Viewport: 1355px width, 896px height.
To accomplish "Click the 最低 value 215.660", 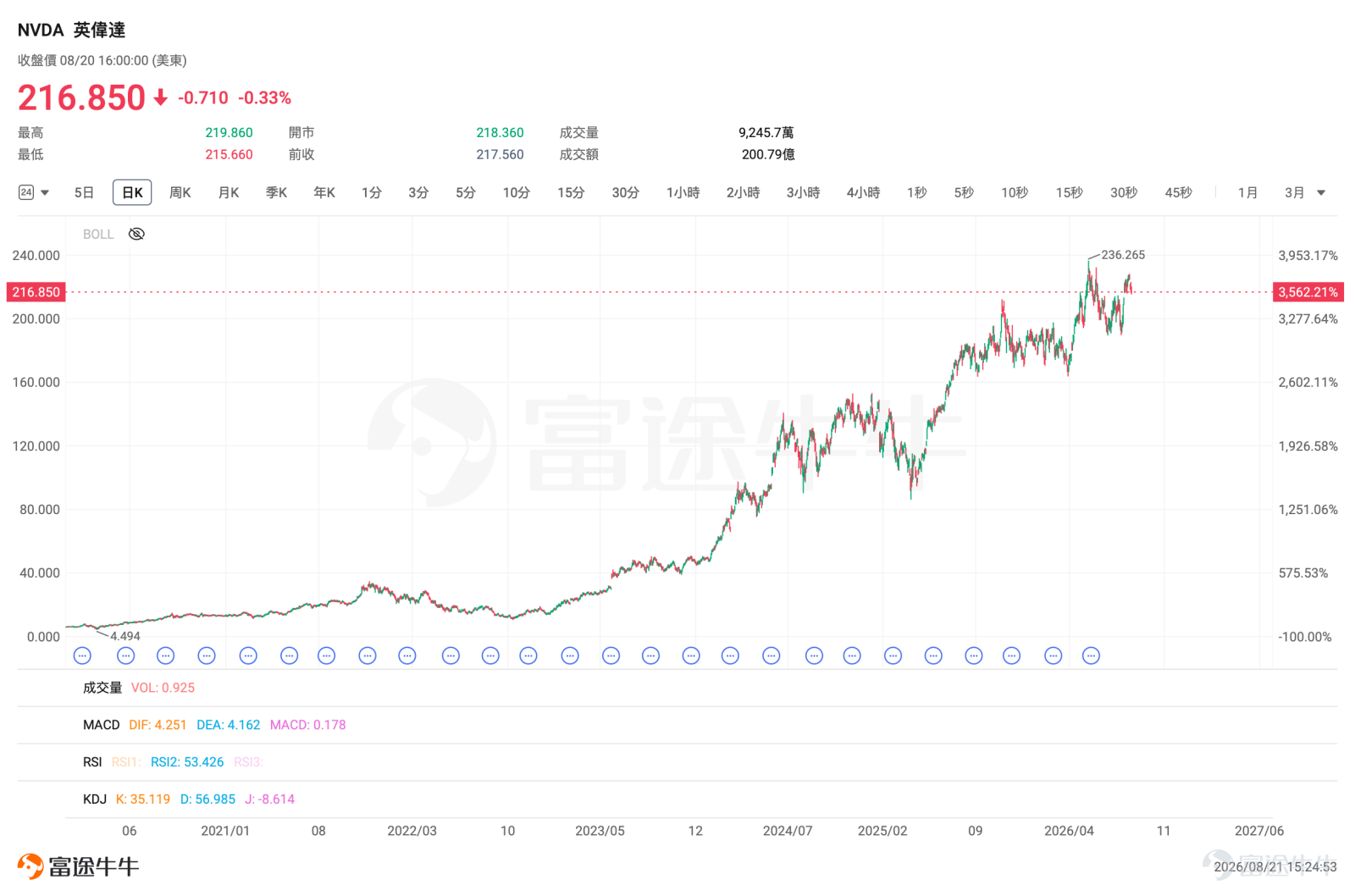I will coord(229,154).
